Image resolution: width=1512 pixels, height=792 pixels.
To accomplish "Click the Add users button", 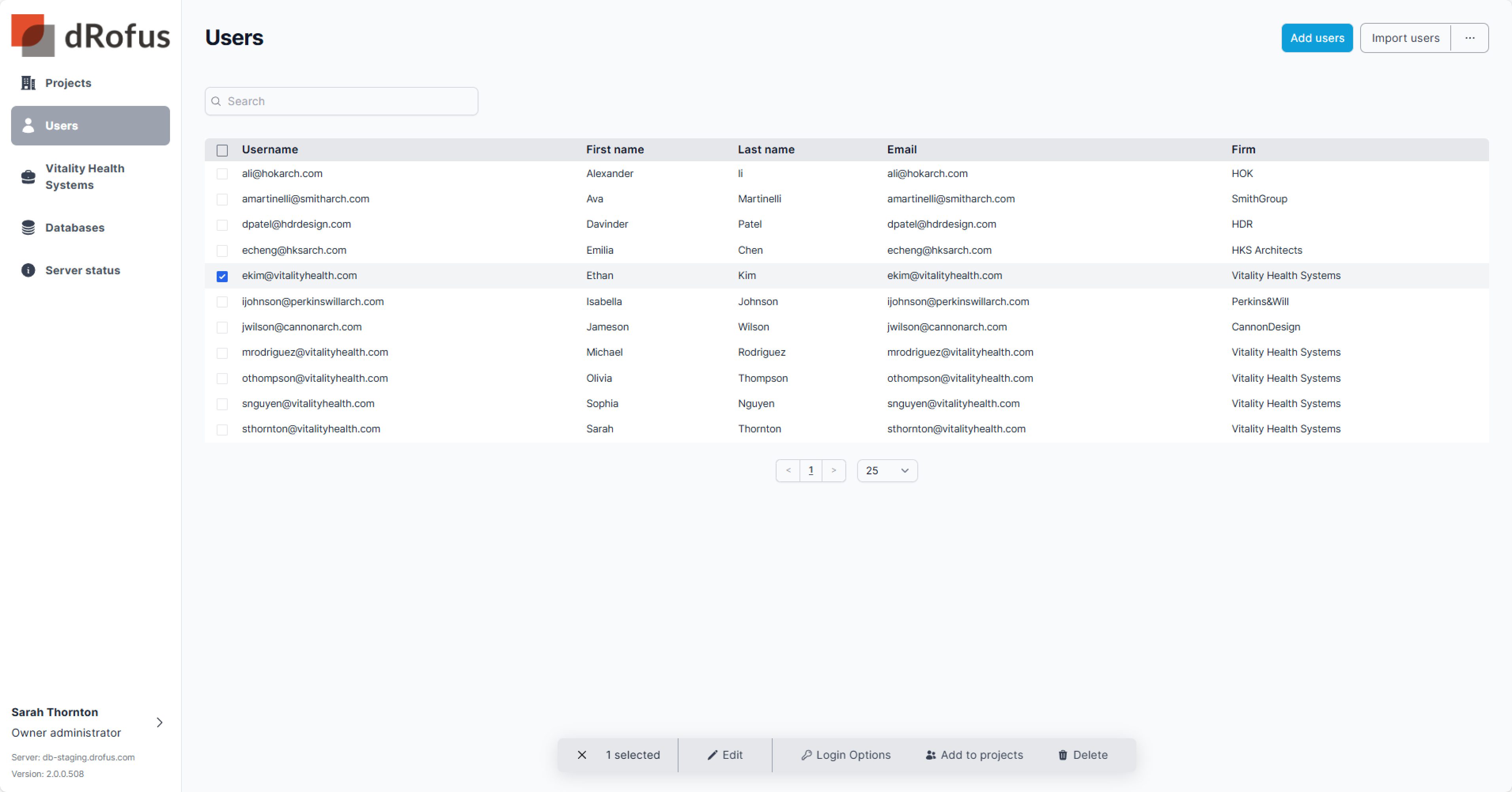I will point(1317,38).
